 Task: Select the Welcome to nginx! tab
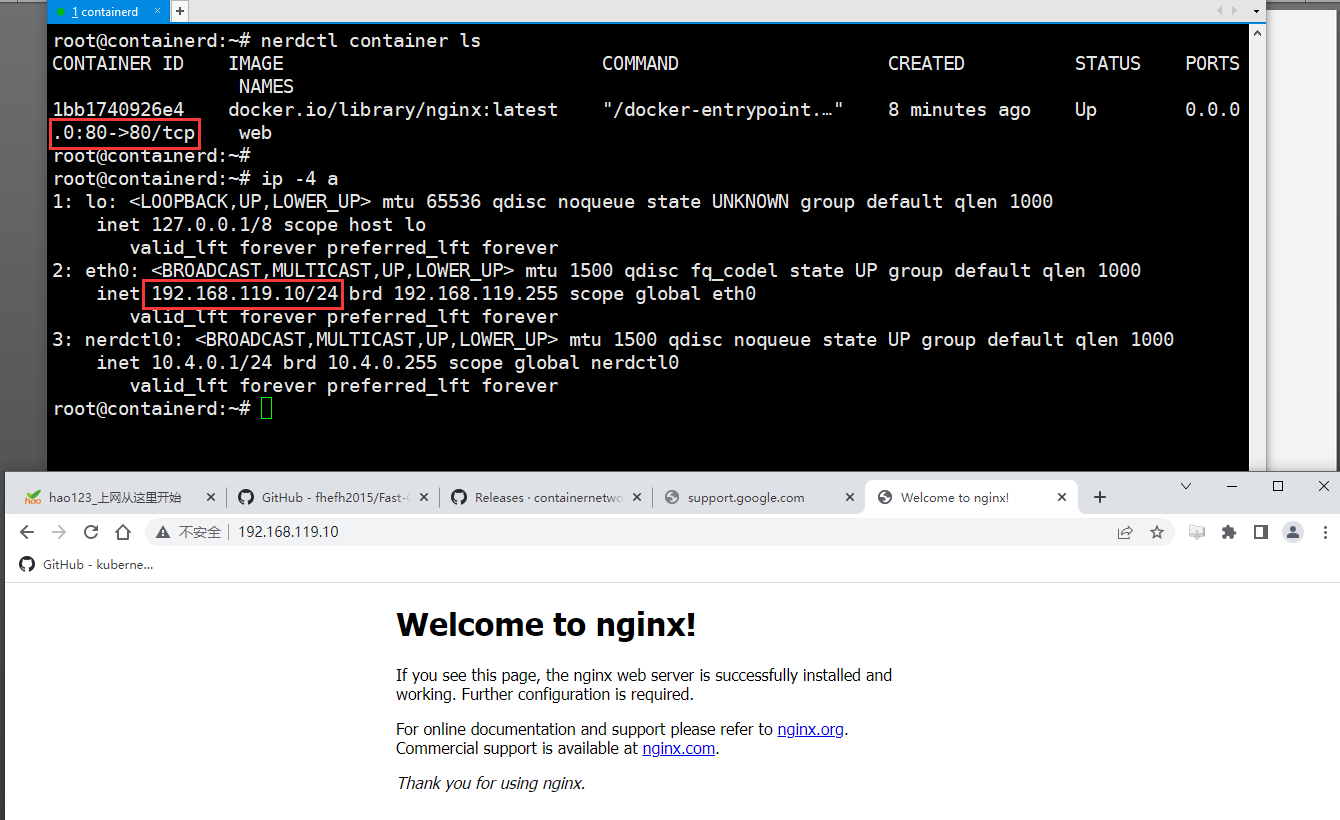pos(973,497)
